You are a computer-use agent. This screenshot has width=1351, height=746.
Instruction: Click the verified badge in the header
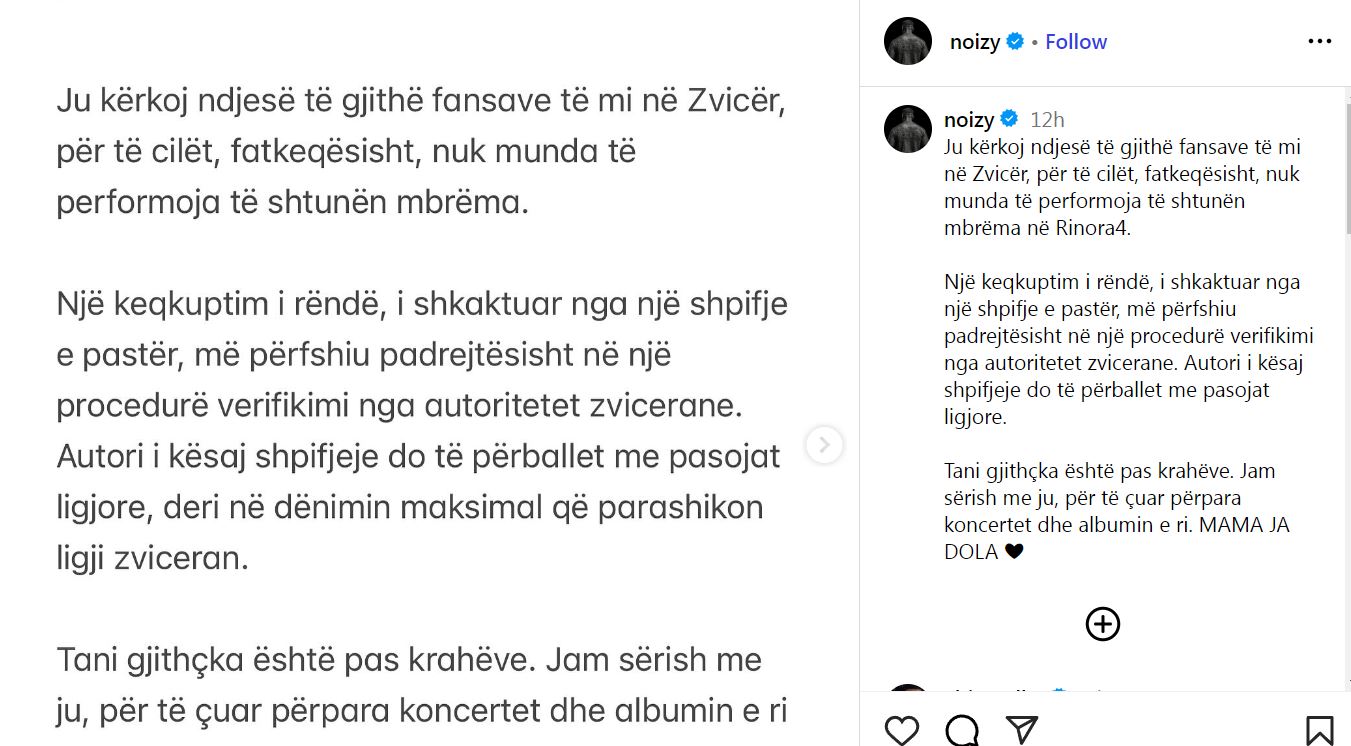[1015, 42]
